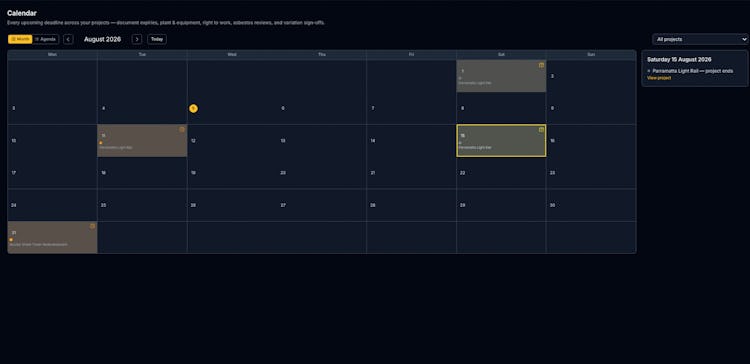Click the August 2026 month title
Viewport: 750px width, 364px height.
point(102,39)
